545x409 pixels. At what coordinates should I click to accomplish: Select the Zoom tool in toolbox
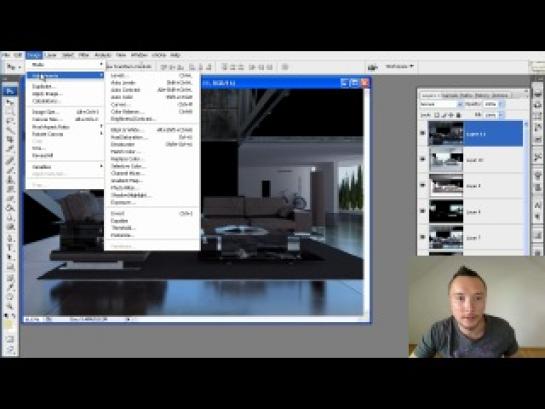(10, 306)
